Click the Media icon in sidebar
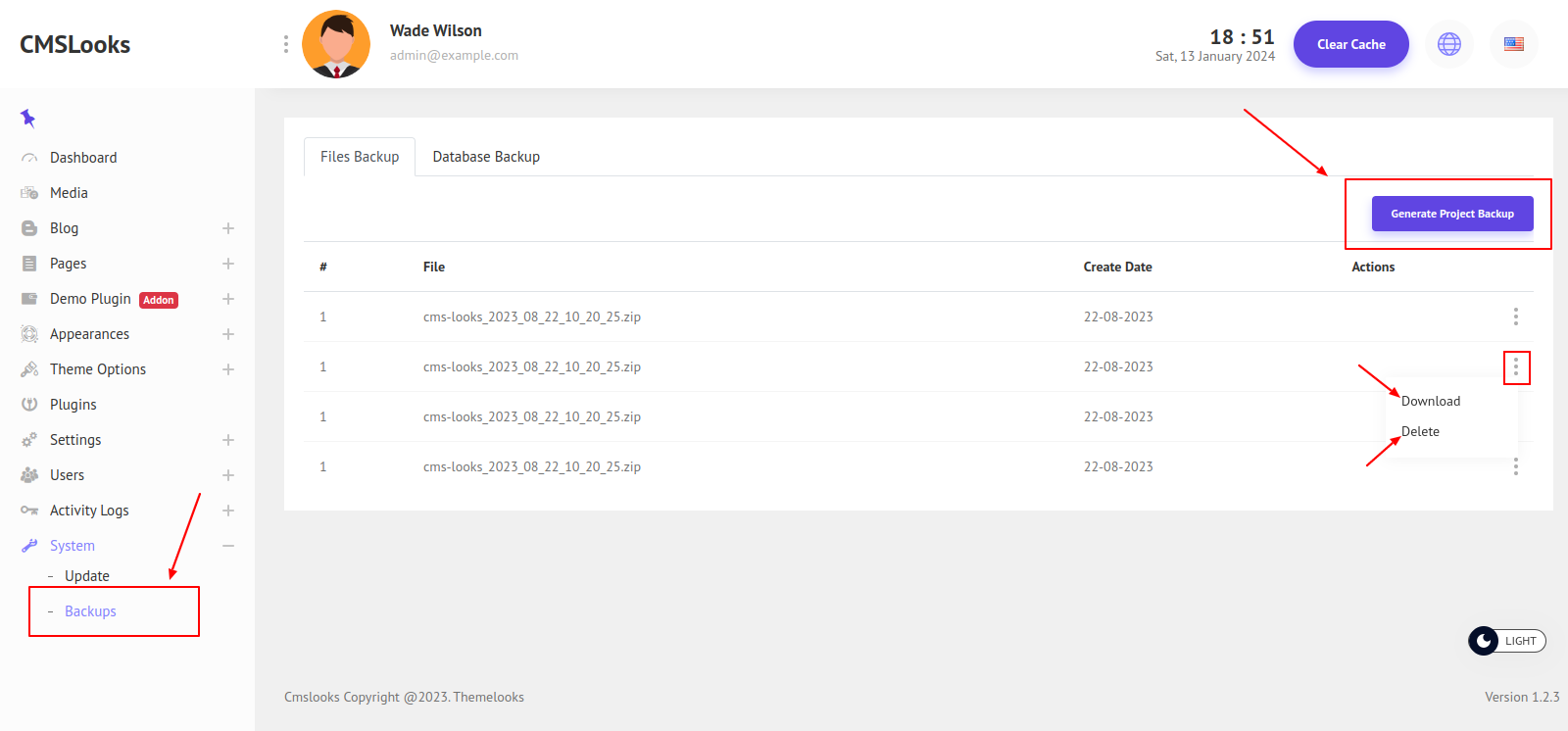 (29, 193)
